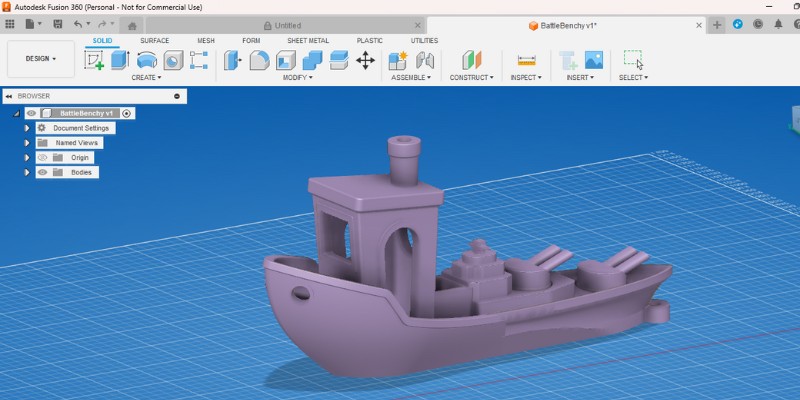Select the Fillet tool

click(x=259, y=60)
